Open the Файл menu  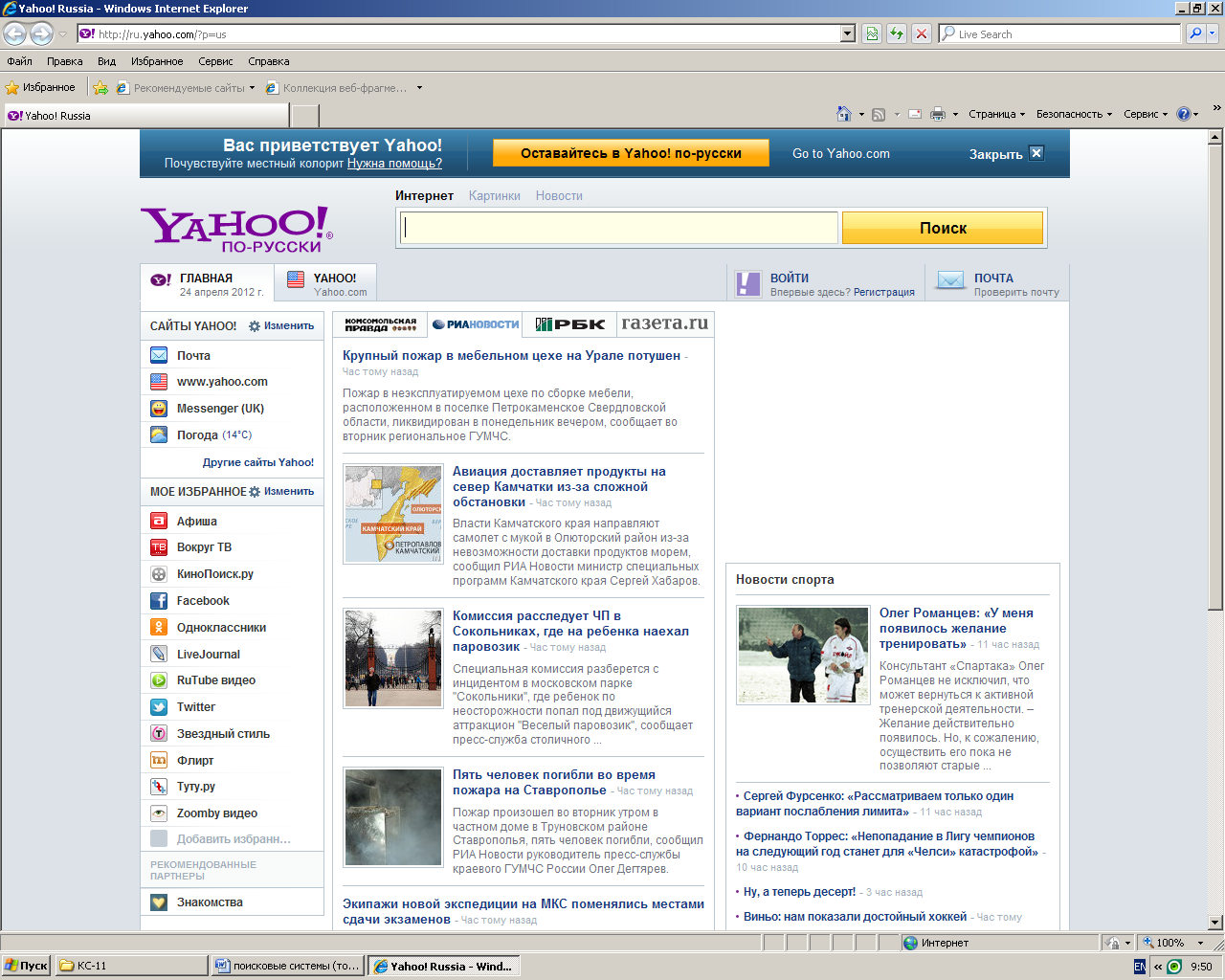19,61
